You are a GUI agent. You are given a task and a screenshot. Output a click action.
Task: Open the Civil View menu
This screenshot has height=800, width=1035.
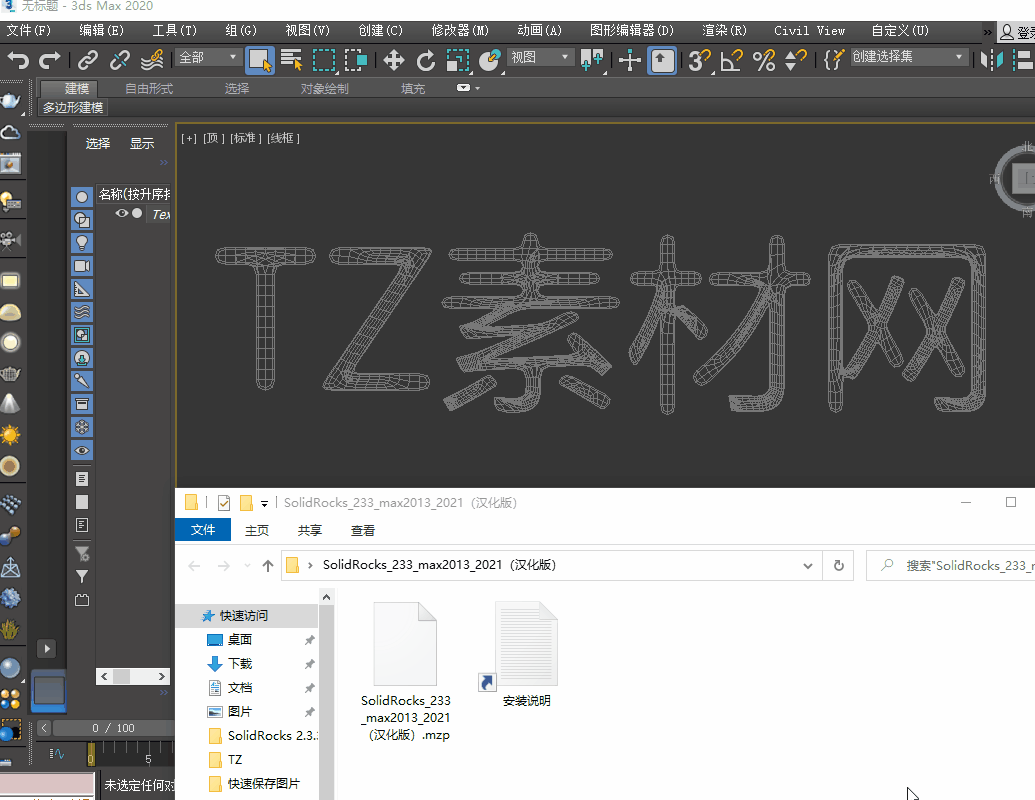pos(809,30)
